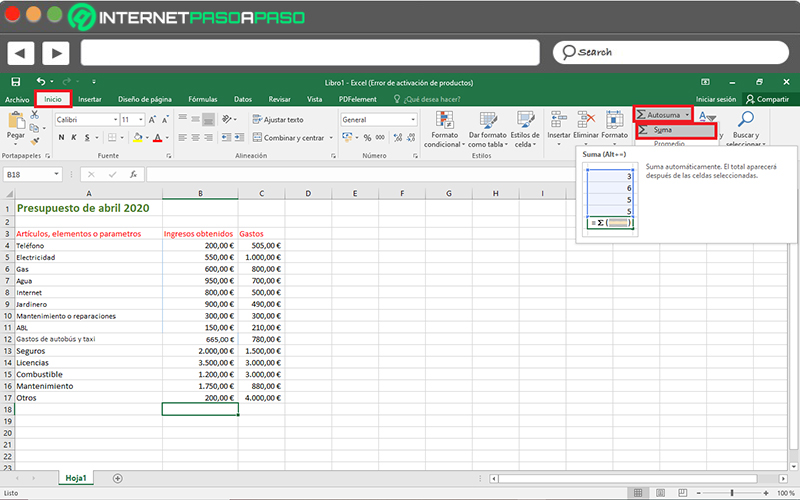Click the Borders icon
Screen dimensions: 800x500
[112, 138]
